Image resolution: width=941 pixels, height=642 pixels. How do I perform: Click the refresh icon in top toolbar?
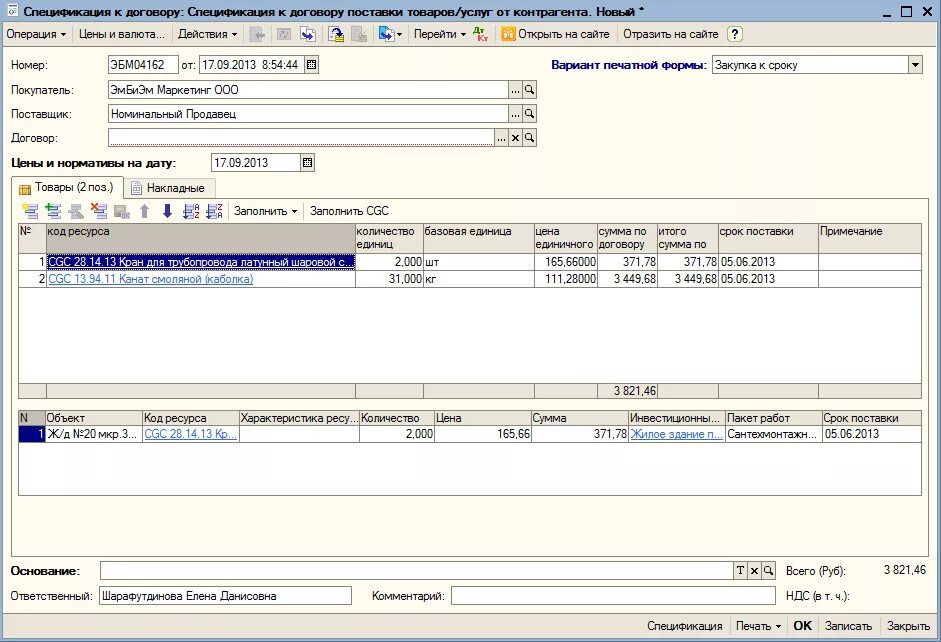[283, 35]
